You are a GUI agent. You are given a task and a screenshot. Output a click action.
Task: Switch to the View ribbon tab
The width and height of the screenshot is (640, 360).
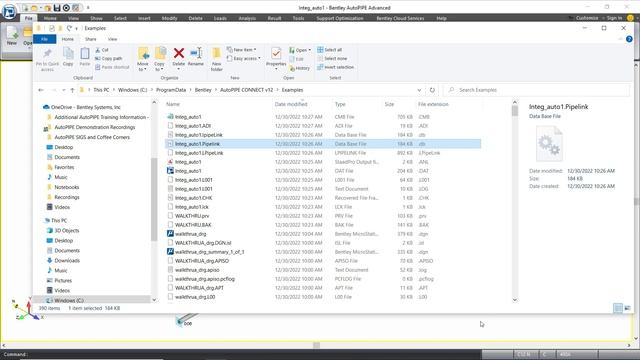coord(112,39)
